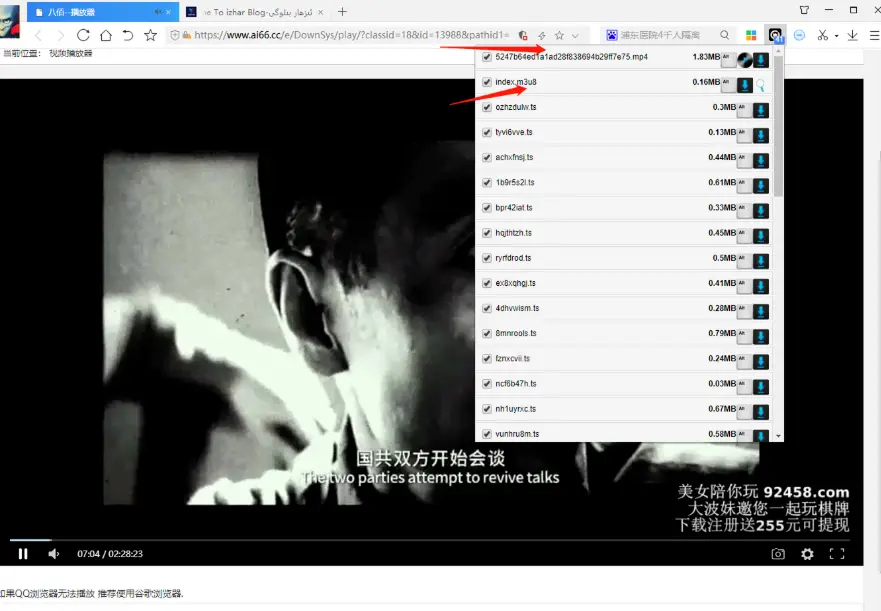The width and height of the screenshot is (881, 611).
Task: Click the bookmark star in the address bar
Action: pos(559,34)
